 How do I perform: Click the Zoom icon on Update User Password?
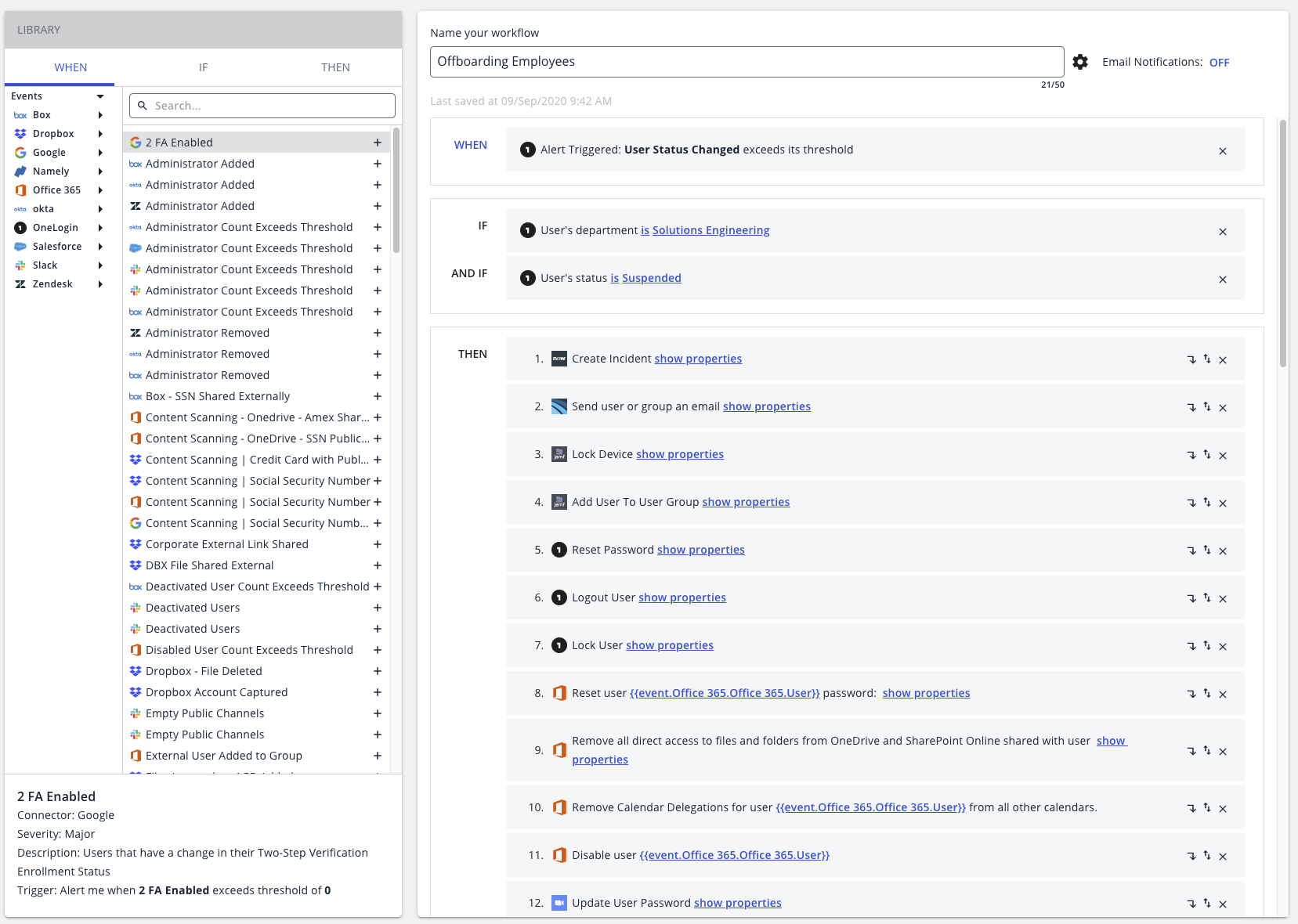point(559,903)
